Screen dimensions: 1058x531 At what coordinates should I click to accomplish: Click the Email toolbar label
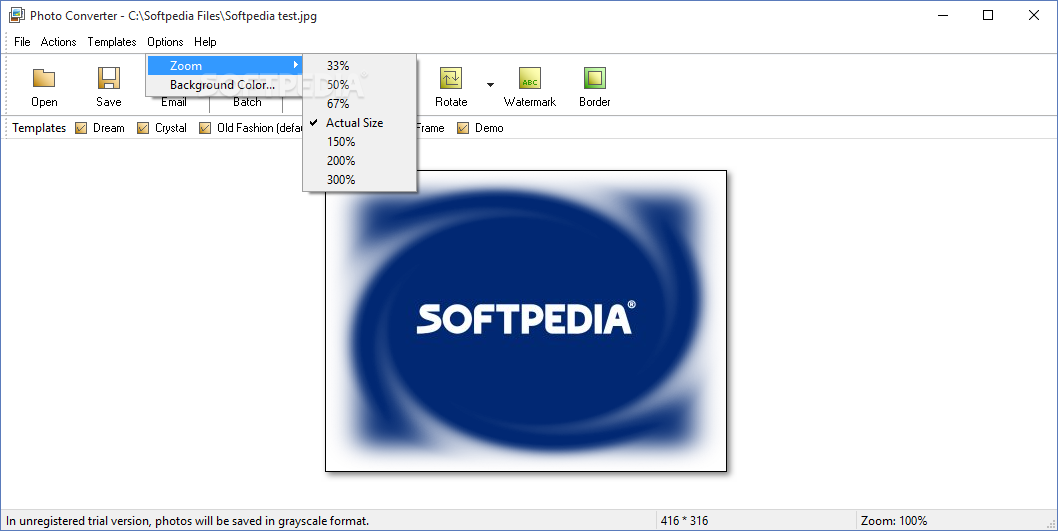173,102
